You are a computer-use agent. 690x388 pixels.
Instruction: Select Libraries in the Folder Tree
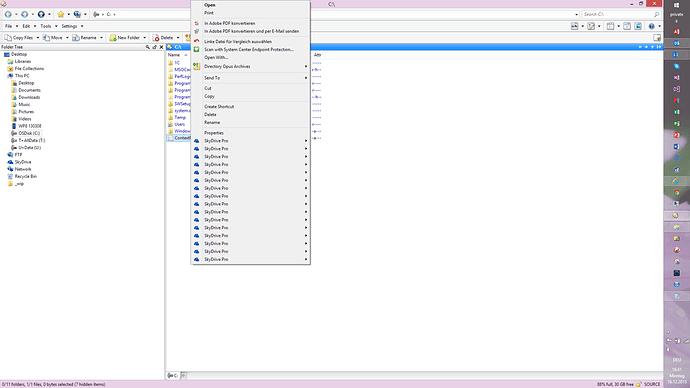(22, 62)
